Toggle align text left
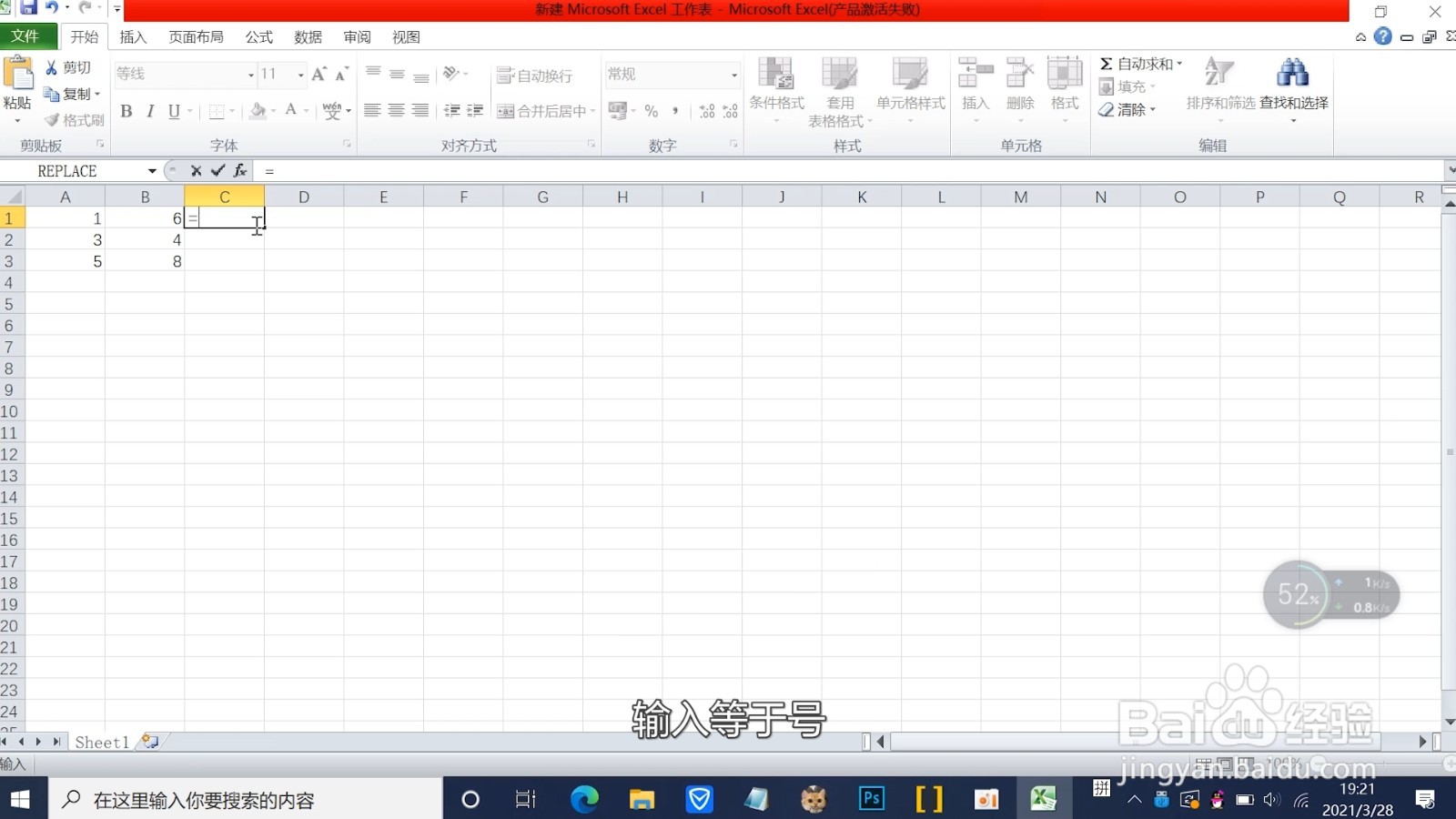Screen dimensions: 1456x819 (x=372, y=110)
